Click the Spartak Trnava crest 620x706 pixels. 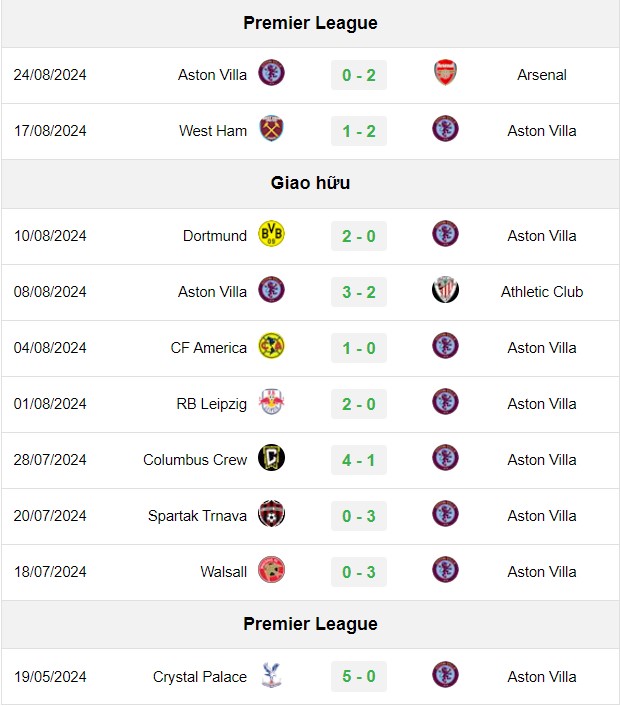271,514
